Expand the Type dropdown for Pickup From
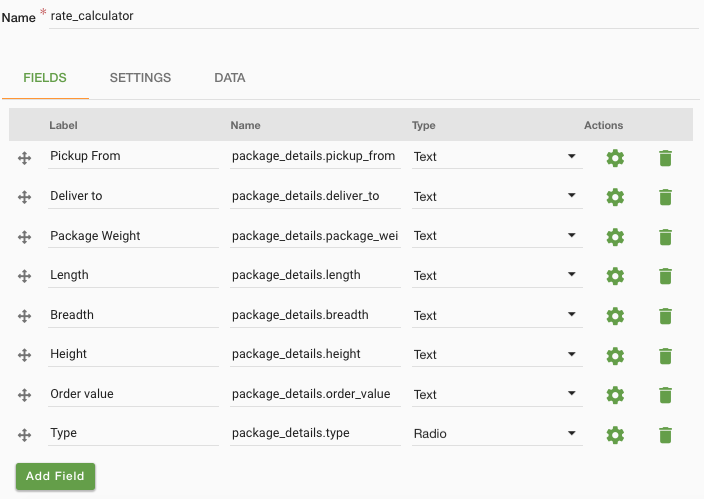The width and height of the screenshot is (704, 499). [x=497, y=157]
